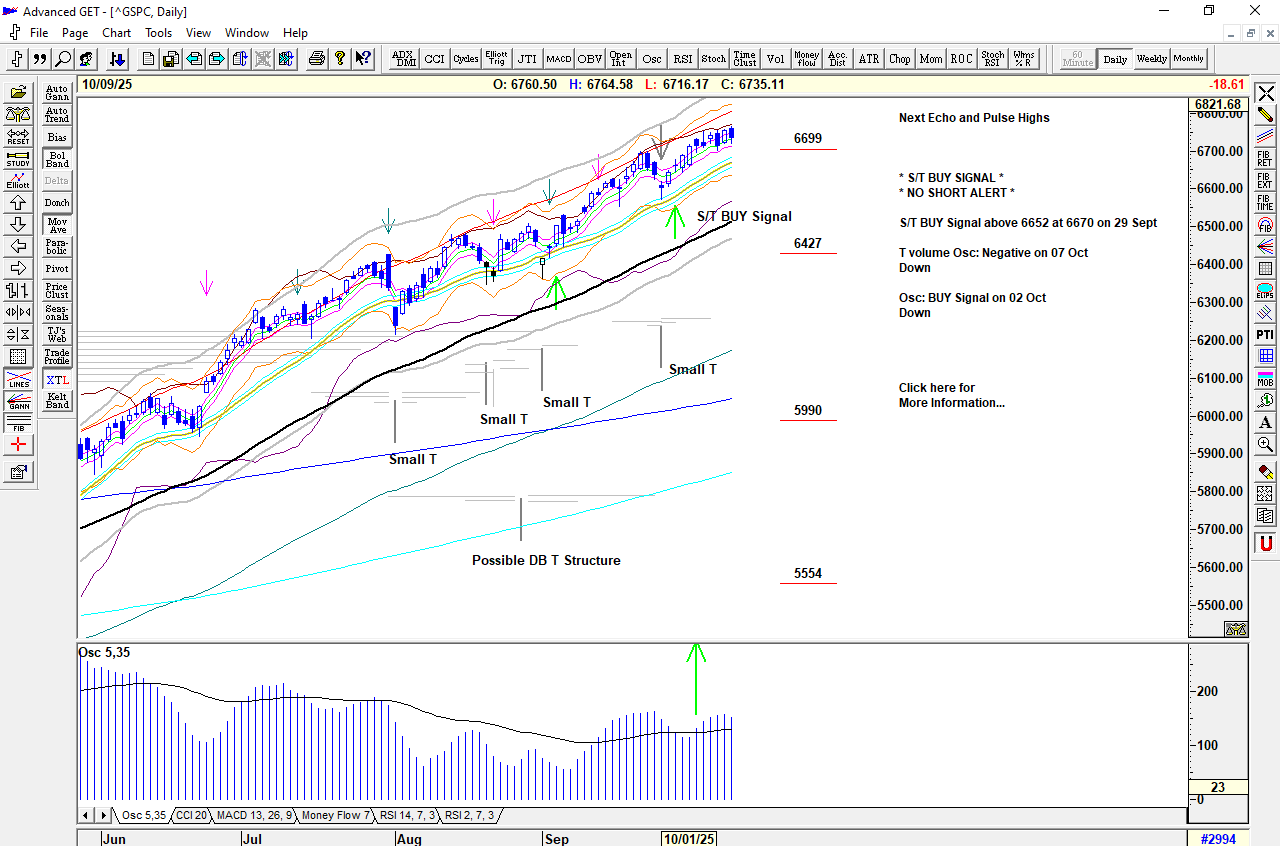Open the Chart menu
Viewport: 1280px width, 846px height.
[116, 33]
